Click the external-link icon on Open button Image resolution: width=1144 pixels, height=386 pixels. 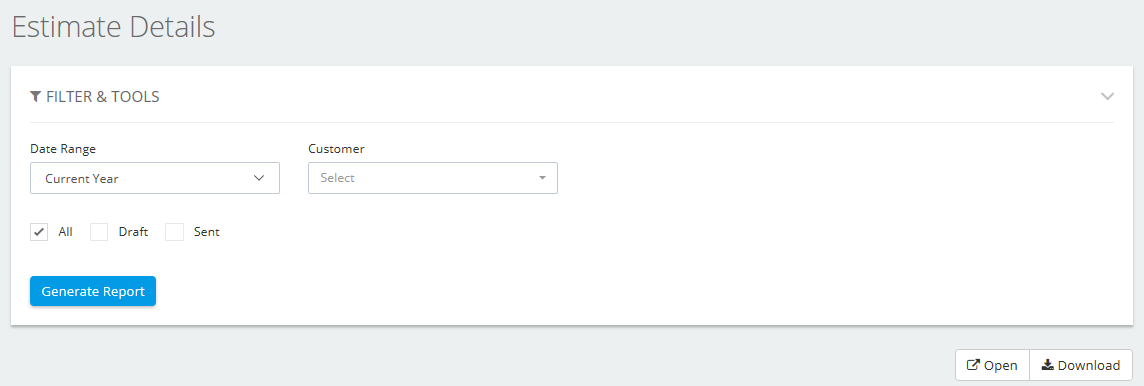[x=973, y=365]
